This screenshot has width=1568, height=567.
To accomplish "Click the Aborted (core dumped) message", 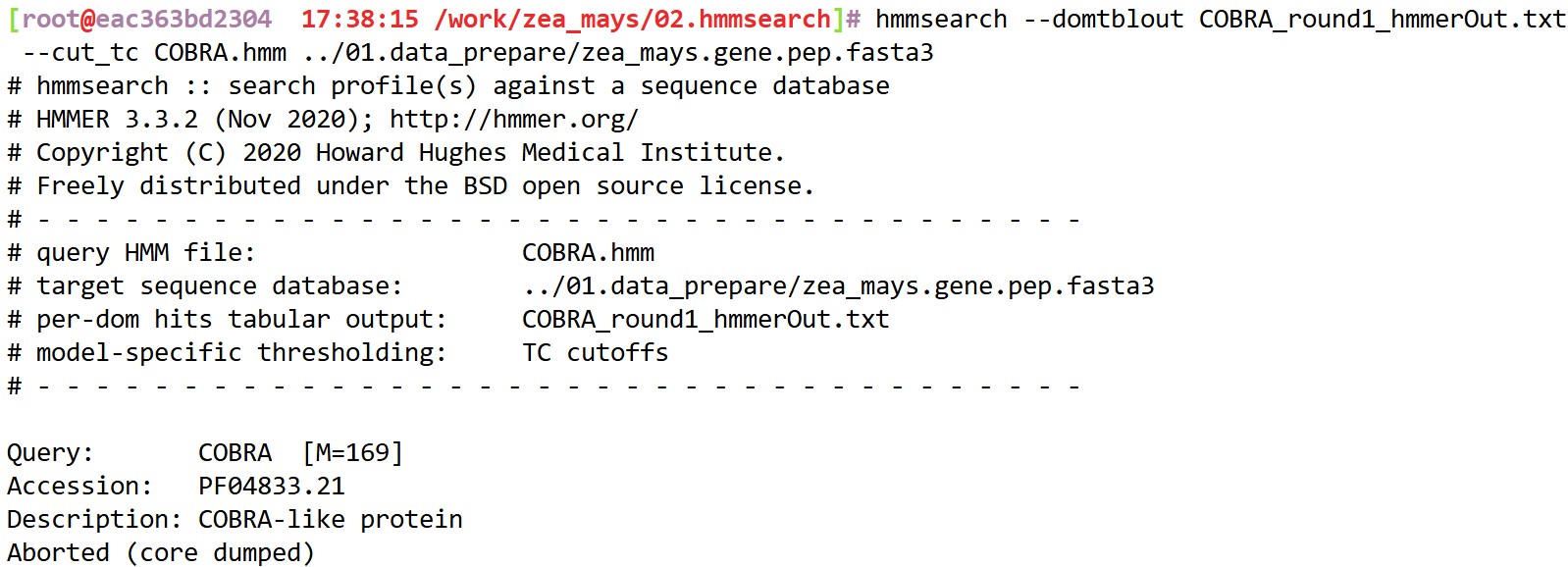I will click(160, 553).
